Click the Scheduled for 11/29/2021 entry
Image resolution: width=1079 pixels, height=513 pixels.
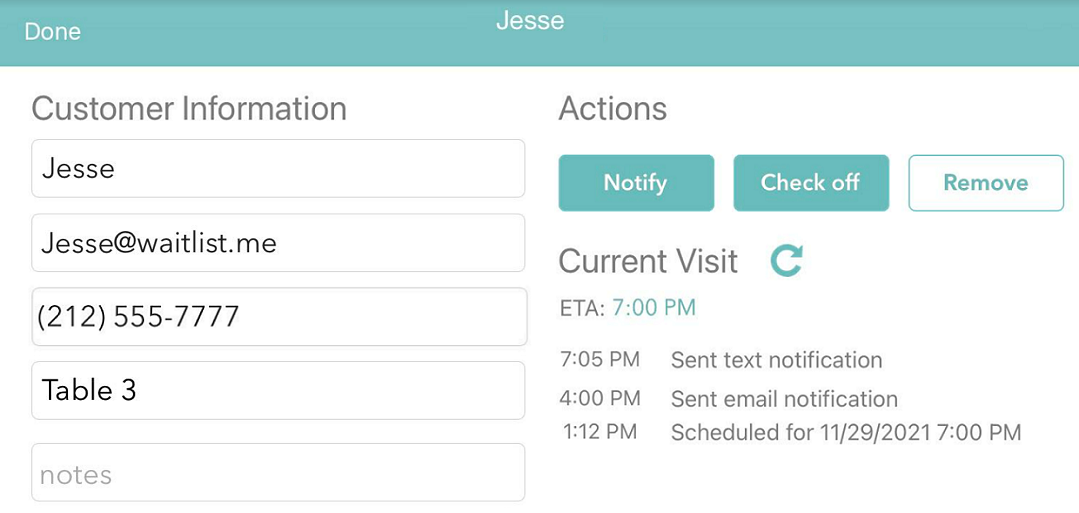click(846, 432)
